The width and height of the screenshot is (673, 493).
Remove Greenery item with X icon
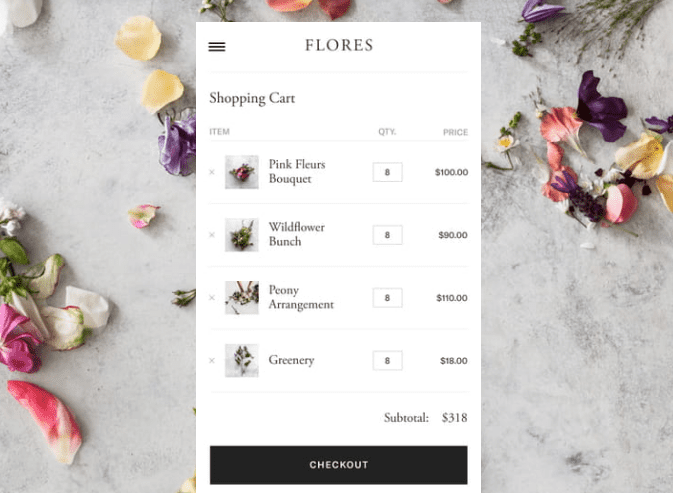(x=212, y=360)
